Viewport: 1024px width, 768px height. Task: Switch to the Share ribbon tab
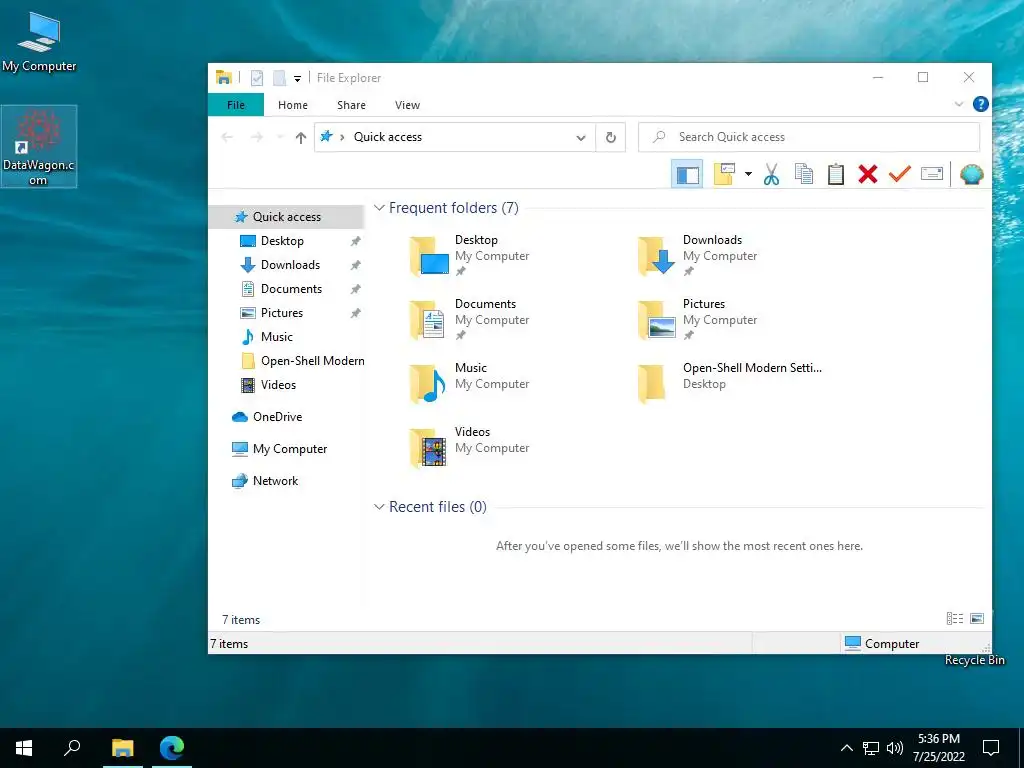351,104
